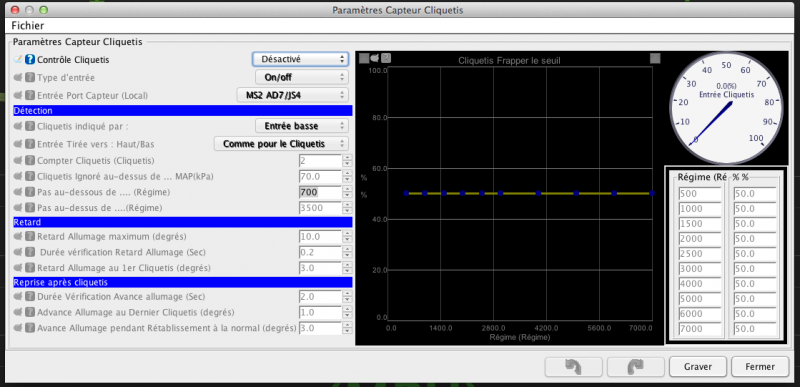The width and height of the screenshot is (800, 387).
Task: Open help for Entrée Tirée vers Haut/Bas
Action: click(30, 144)
